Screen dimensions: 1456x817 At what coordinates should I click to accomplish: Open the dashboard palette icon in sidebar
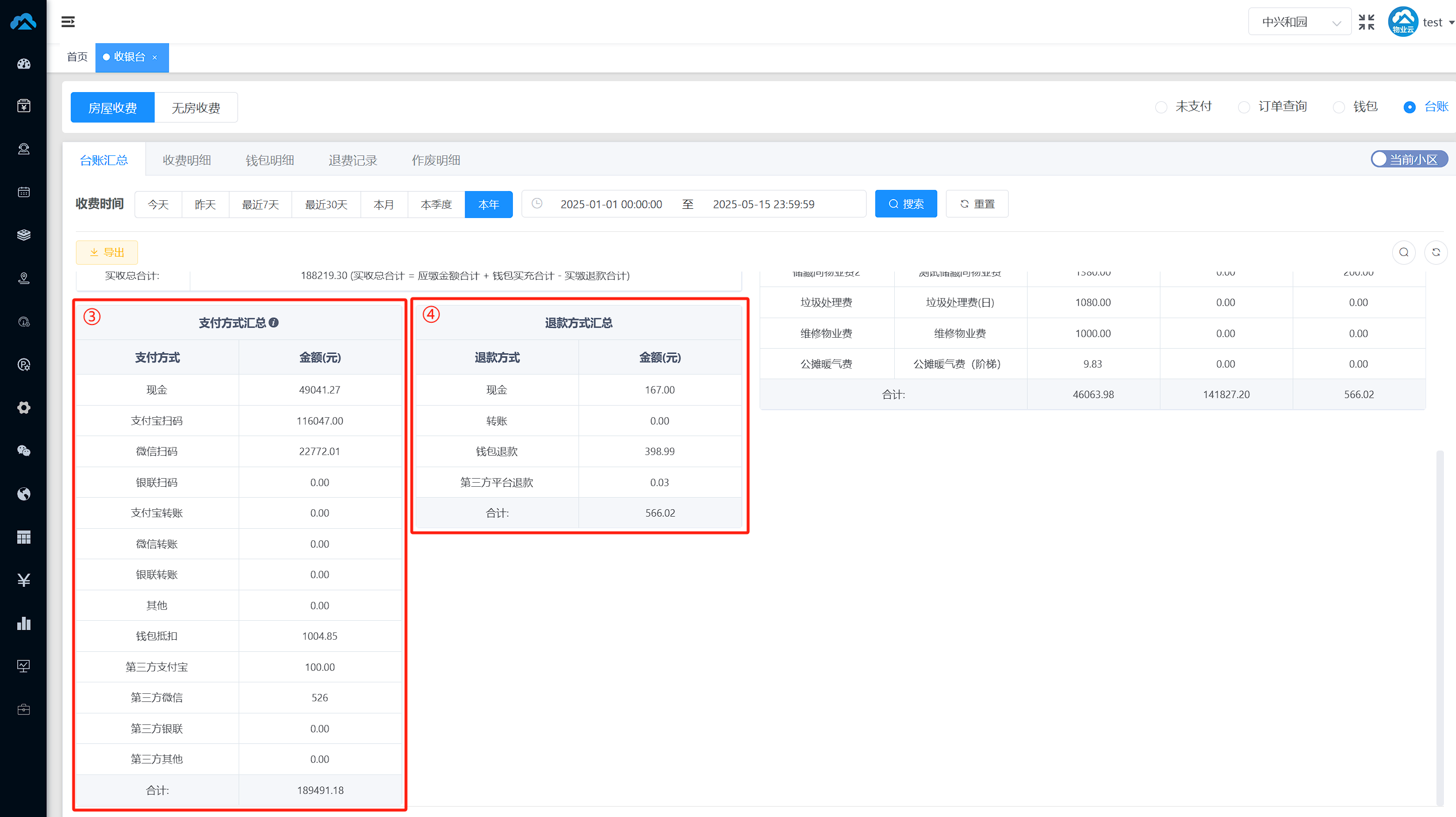click(24, 64)
